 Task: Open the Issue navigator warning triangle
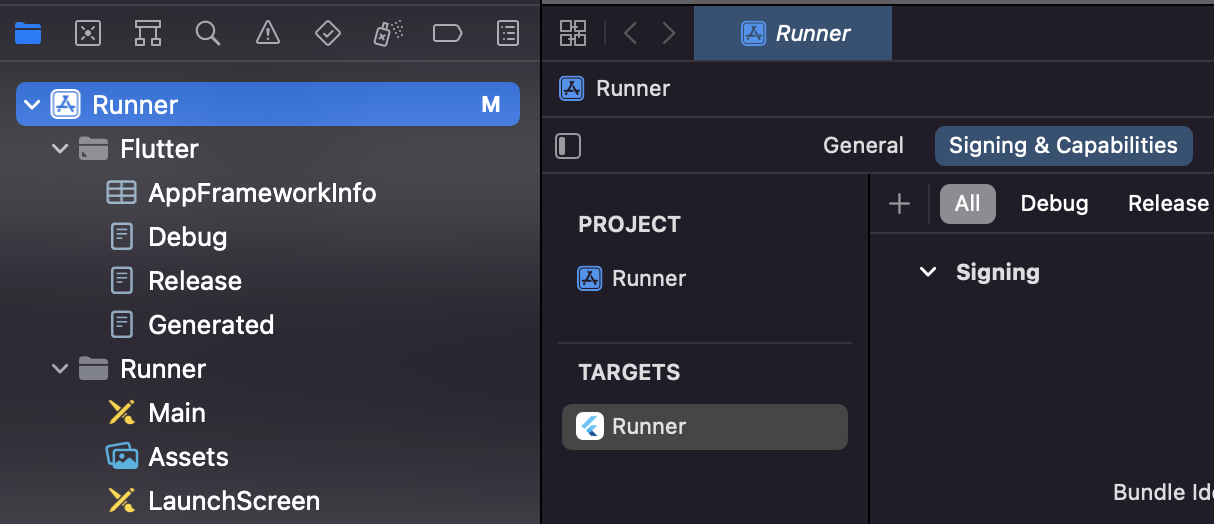268,33
